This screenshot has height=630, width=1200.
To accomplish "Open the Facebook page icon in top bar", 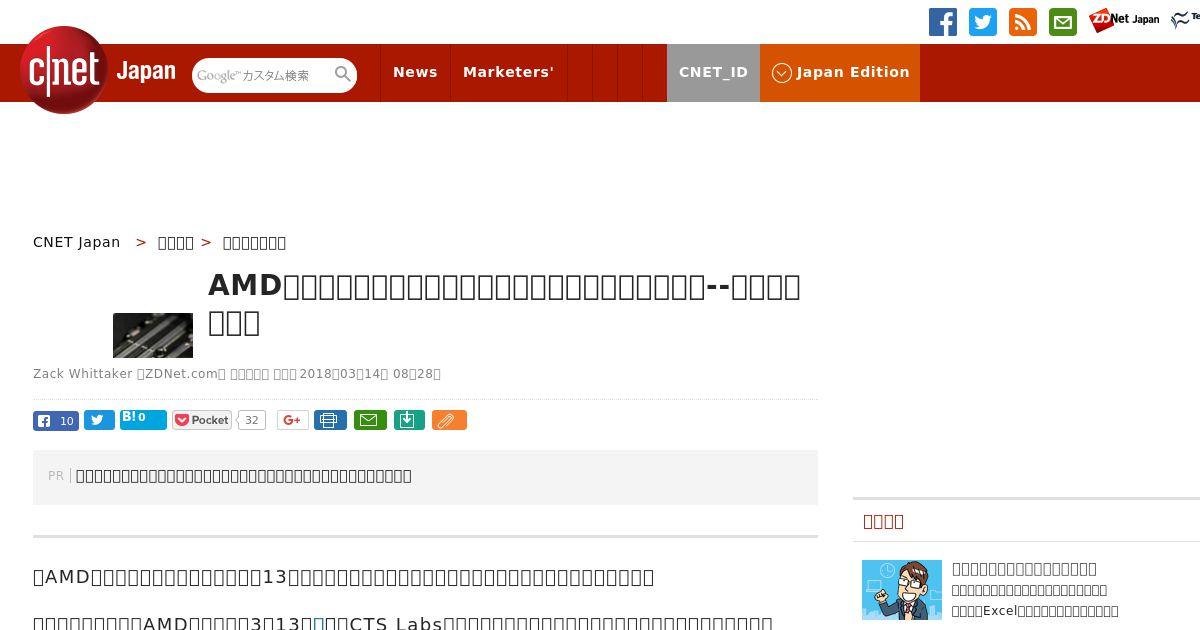I will [x=943, y=22].
